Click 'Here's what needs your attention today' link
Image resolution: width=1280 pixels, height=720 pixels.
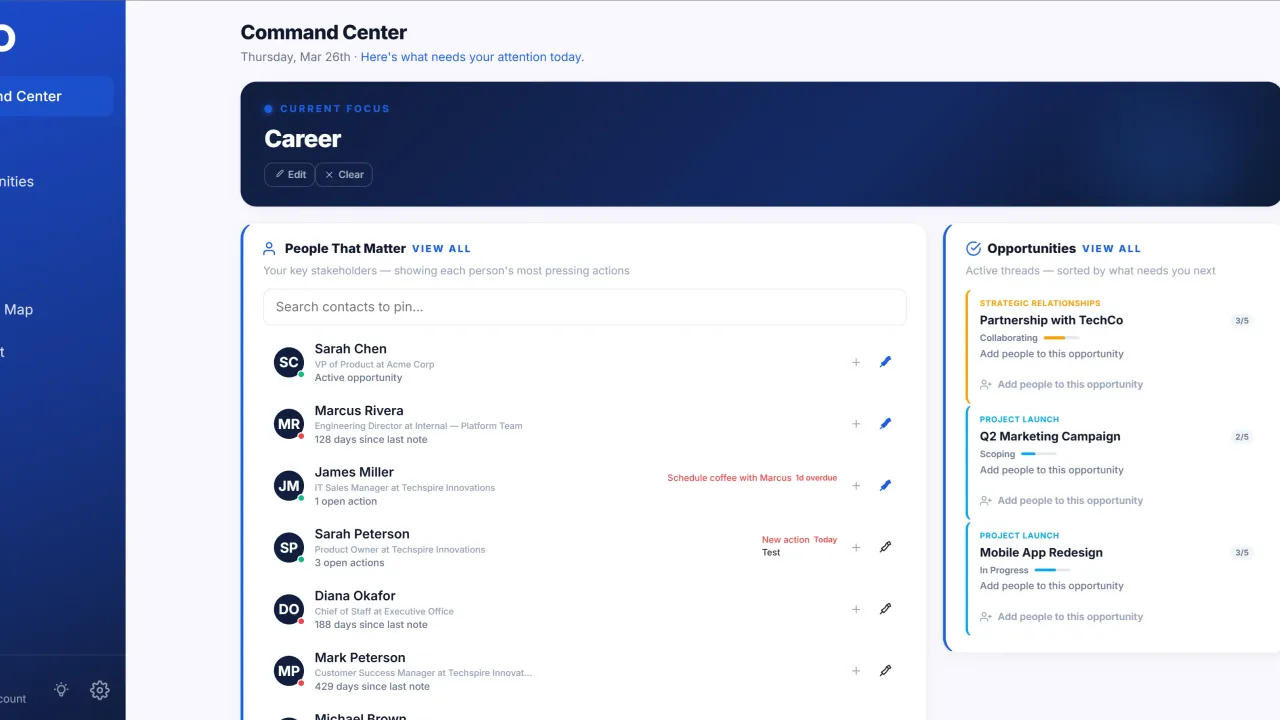point(472,57)
